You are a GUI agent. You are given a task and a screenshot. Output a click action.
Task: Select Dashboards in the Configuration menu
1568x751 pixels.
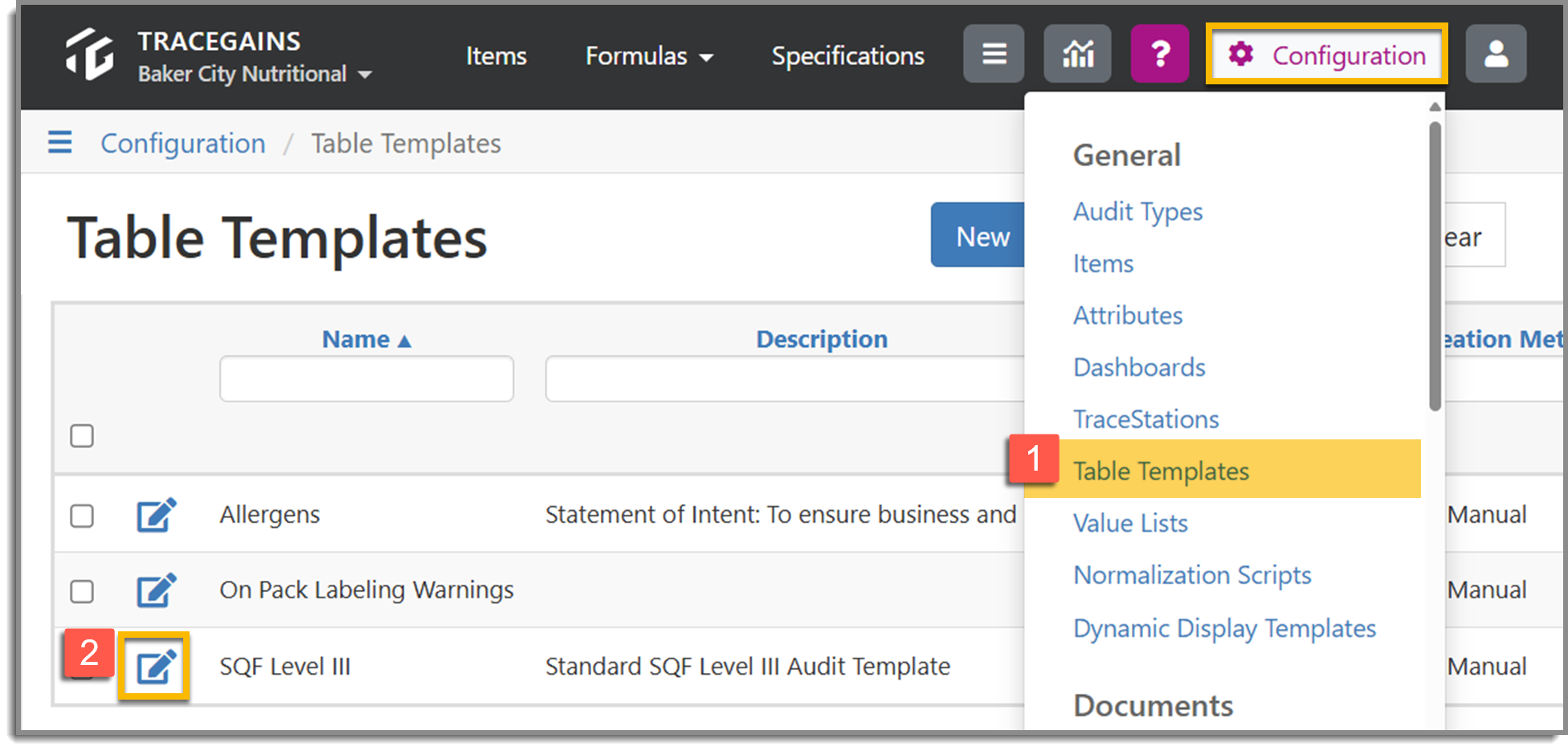(1139, 368)
